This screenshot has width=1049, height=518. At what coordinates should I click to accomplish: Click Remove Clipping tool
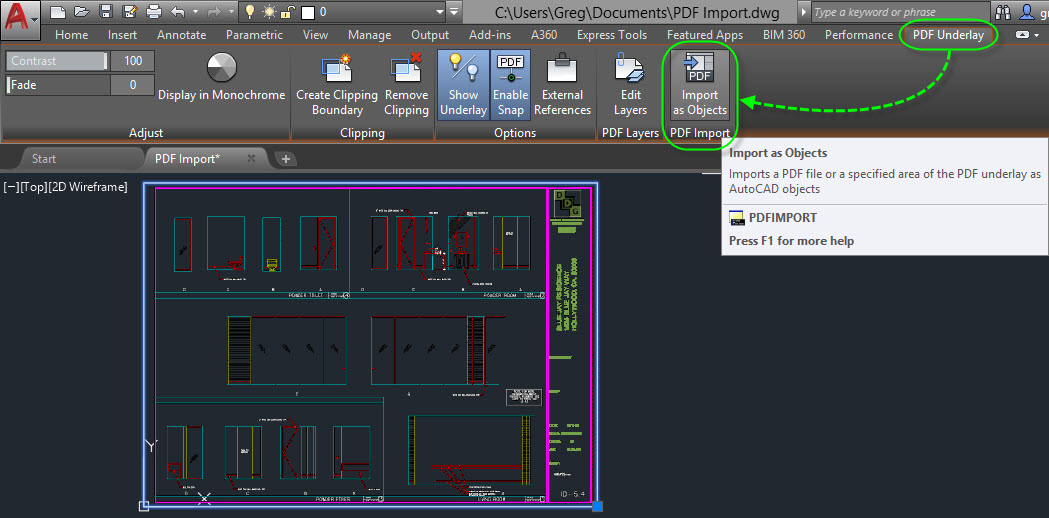[406, 86]
